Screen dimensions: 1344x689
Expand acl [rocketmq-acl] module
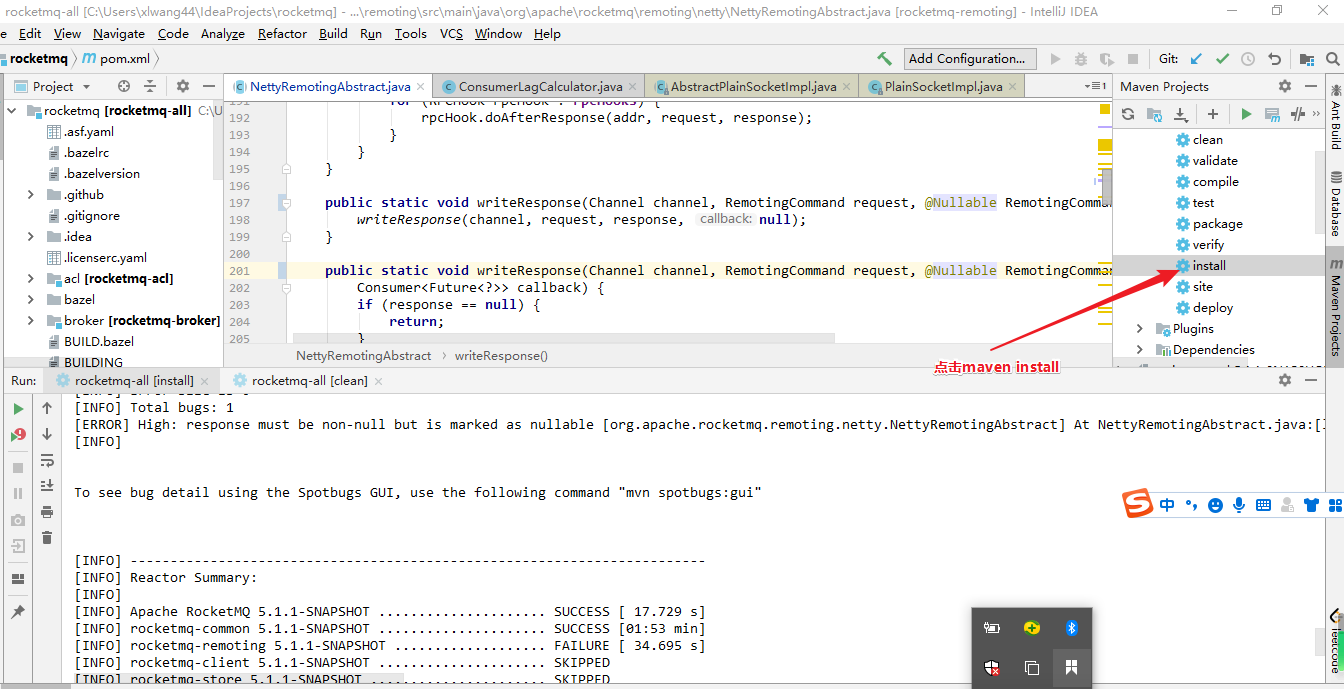[x=31, y=278]
